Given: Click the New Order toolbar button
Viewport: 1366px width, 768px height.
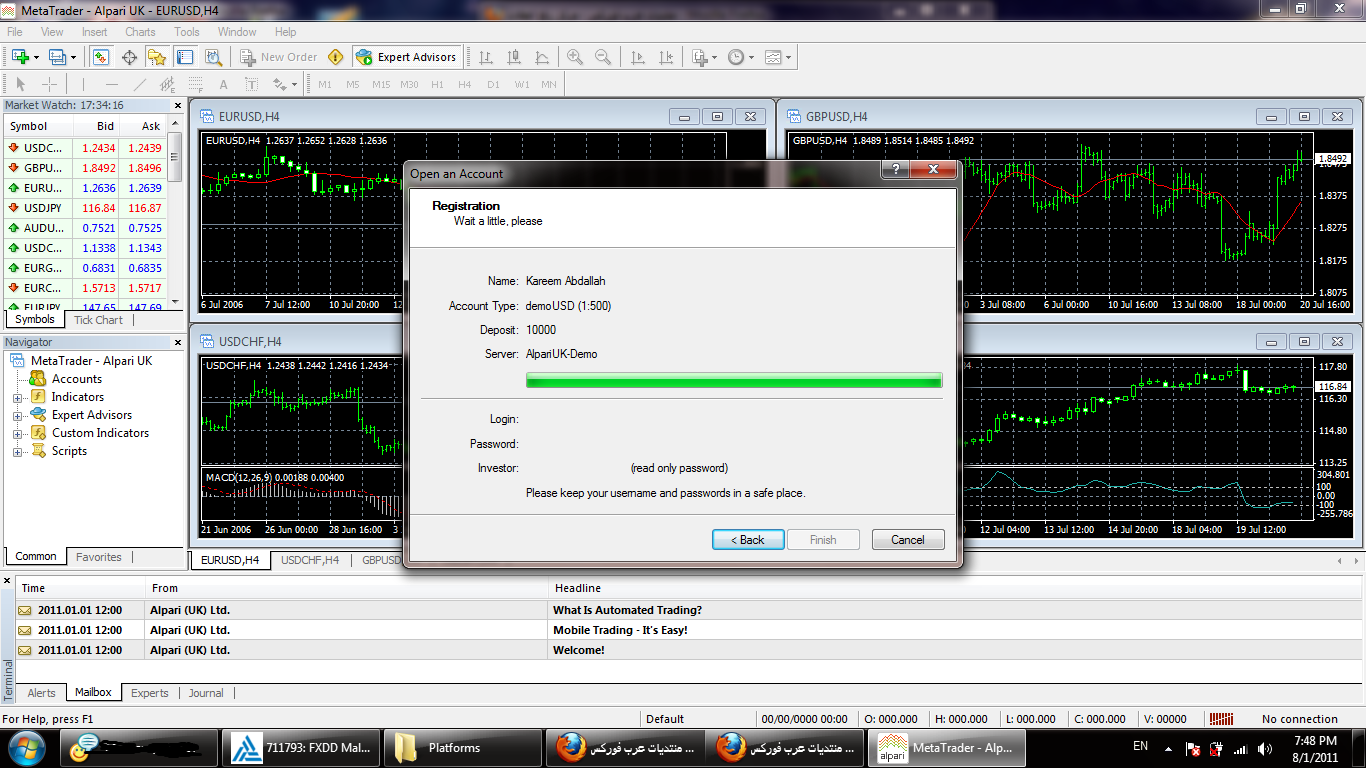Looking at the screenshot, I should click(278, 57).
